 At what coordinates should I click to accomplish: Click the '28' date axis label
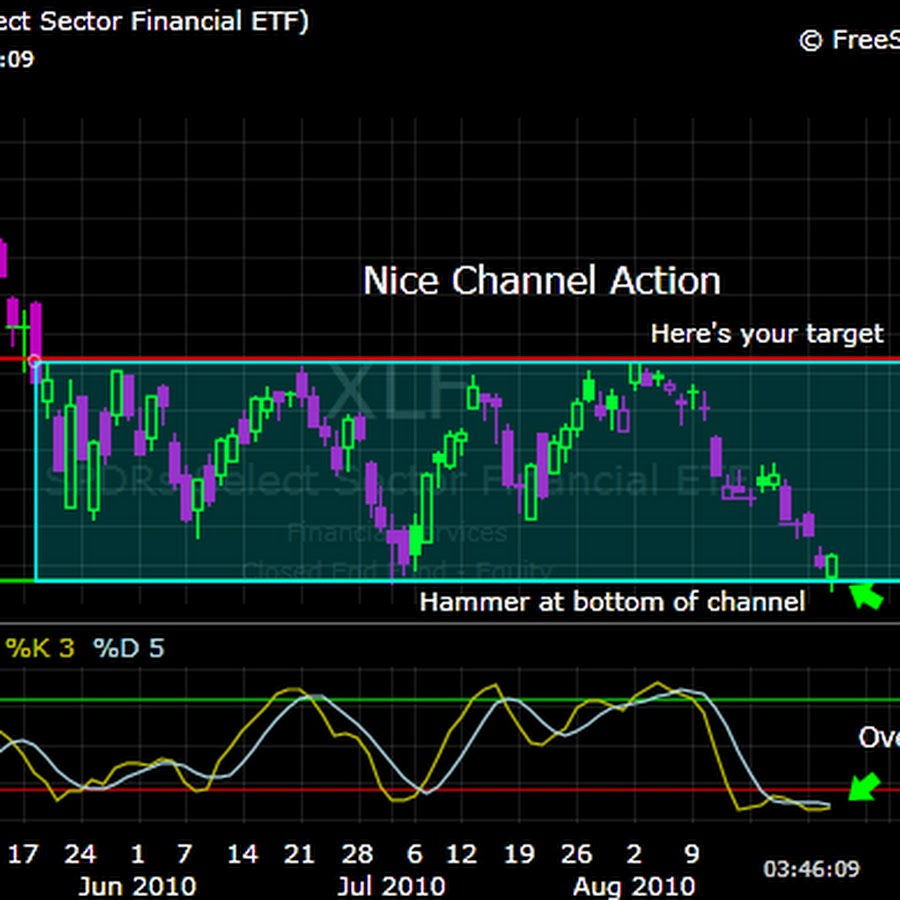(357, 854)
